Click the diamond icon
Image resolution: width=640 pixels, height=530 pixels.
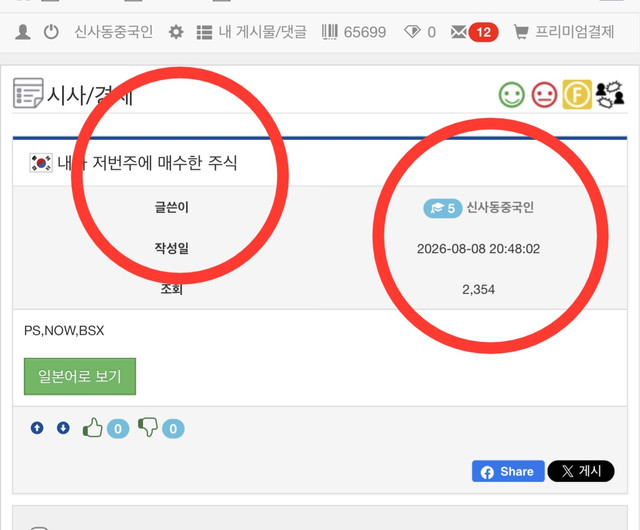coord(412,32)
